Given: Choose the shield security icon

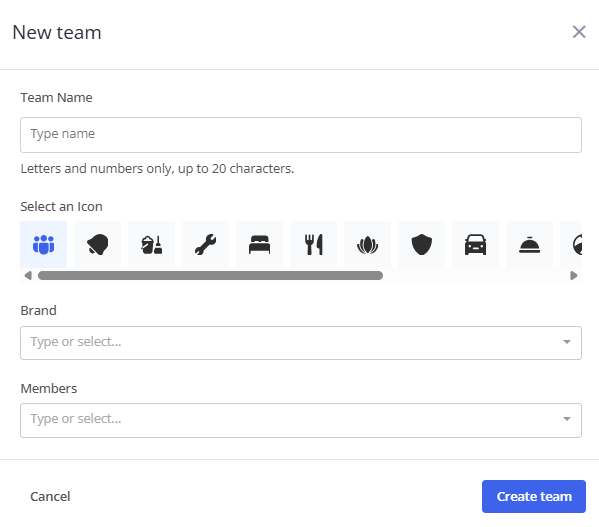Looking at the screenshot, I should point(422,244).
